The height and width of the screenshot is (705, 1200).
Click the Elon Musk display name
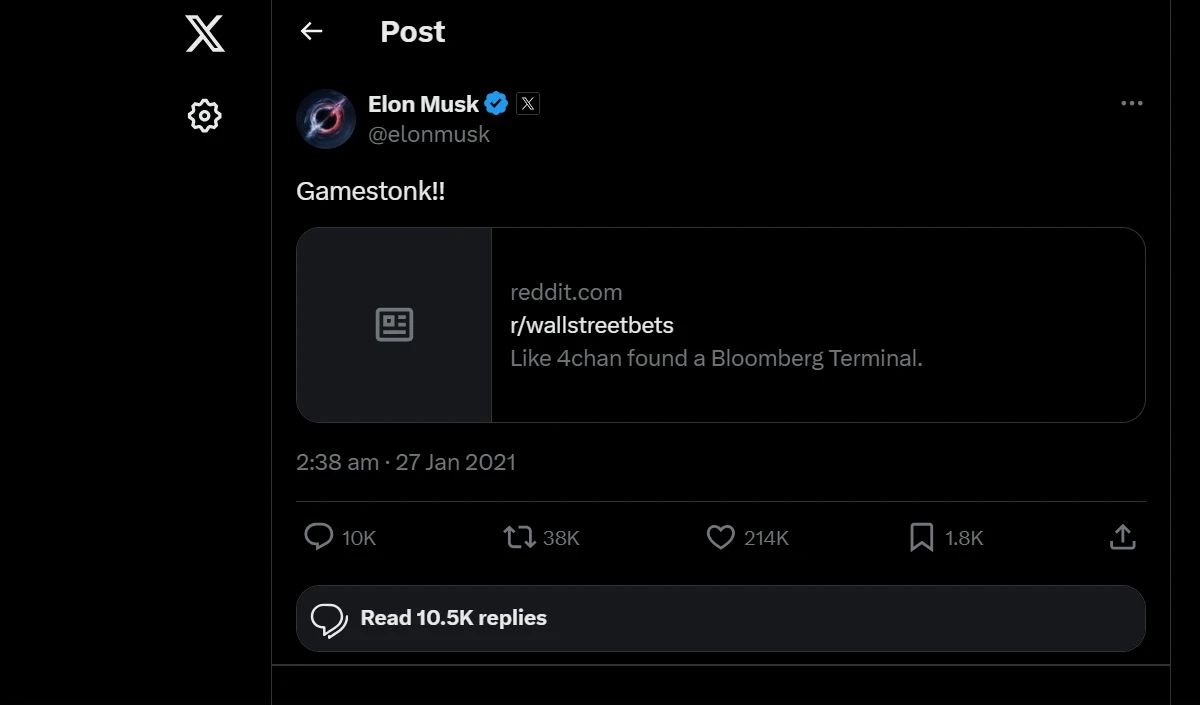coord(423,104)
